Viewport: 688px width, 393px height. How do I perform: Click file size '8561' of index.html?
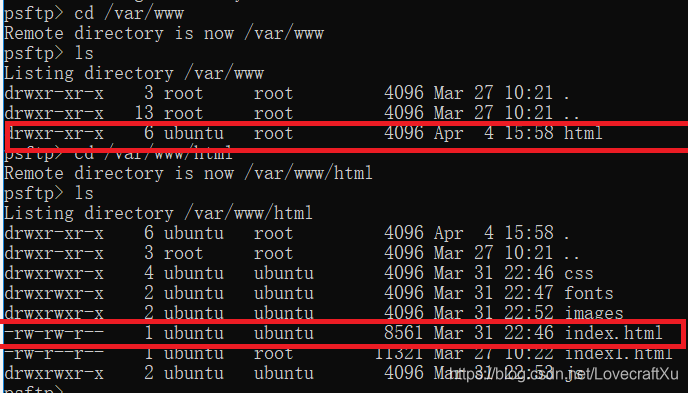(403, 333)
